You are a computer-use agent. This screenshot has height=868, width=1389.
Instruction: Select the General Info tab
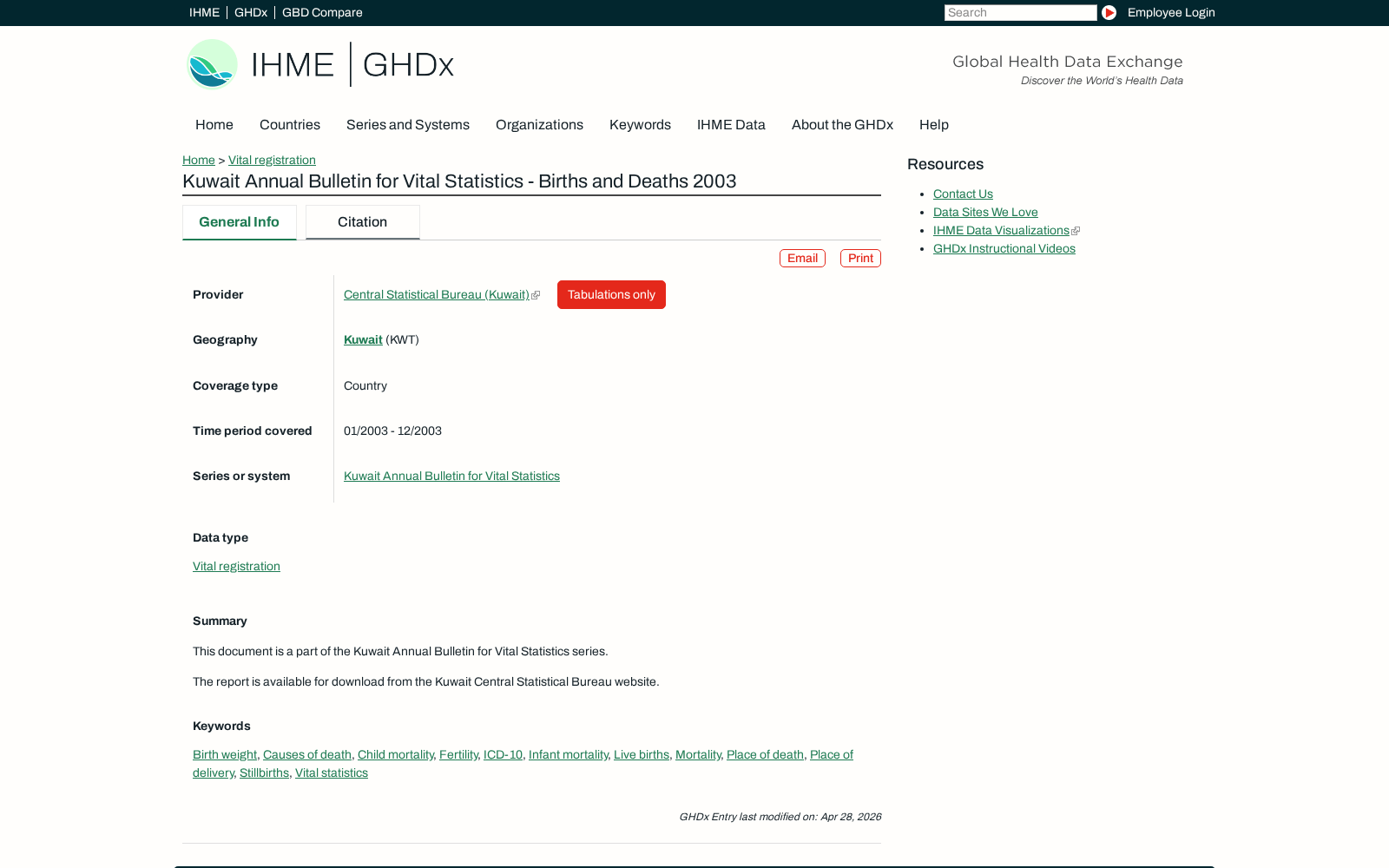point(239,222)
